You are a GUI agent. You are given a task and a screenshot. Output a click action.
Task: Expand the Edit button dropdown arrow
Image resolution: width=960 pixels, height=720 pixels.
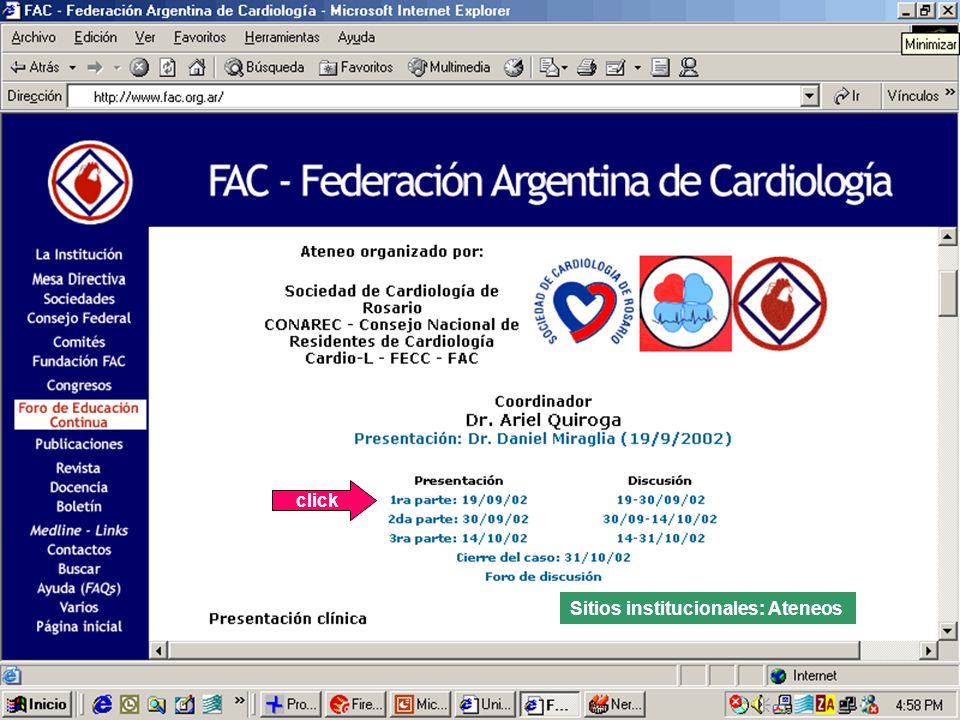pos(637,67)
